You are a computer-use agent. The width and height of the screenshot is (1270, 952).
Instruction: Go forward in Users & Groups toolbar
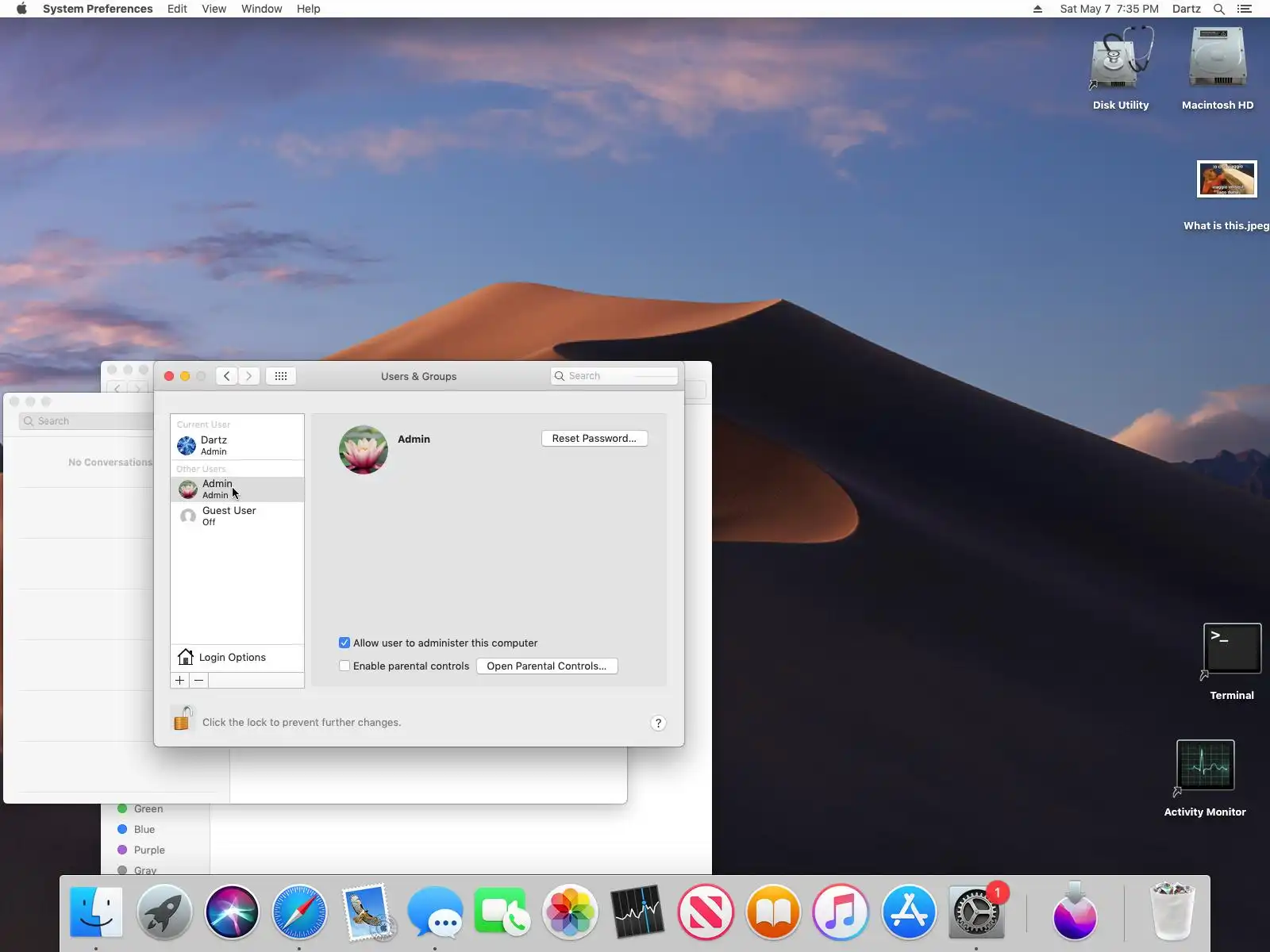(x=249, y=376)
